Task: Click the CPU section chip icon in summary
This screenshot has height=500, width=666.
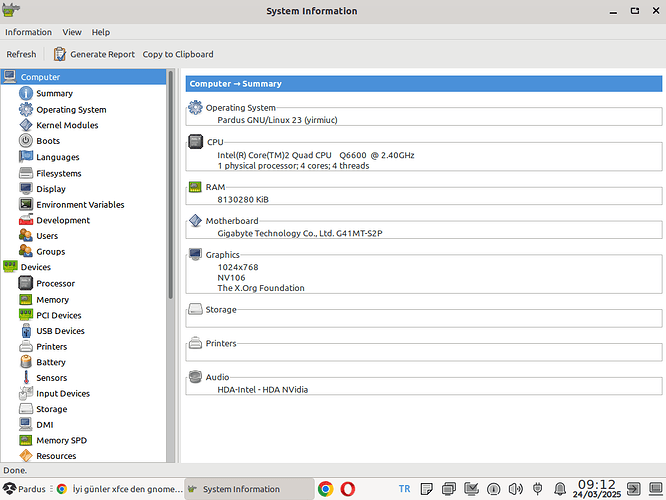Action: pos(195,141)
